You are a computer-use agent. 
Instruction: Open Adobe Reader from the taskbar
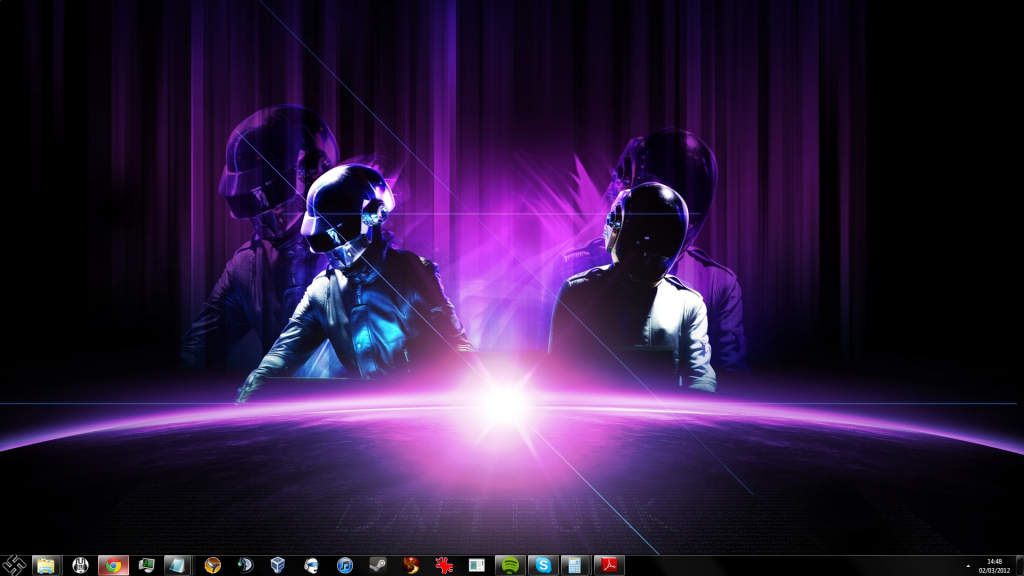609,566
